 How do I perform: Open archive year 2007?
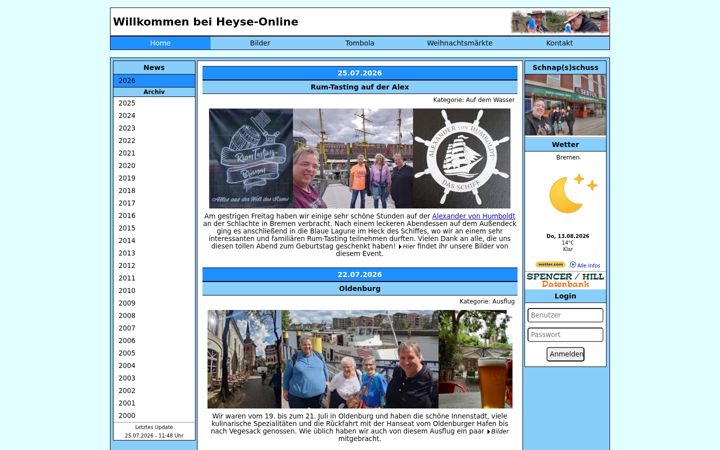coord(154,328)
